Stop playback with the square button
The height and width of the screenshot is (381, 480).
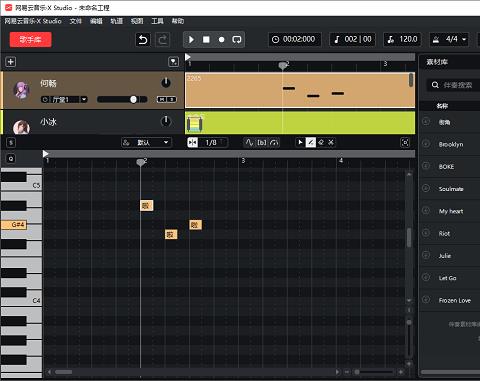pyautogui.click(x=206, y=40)
